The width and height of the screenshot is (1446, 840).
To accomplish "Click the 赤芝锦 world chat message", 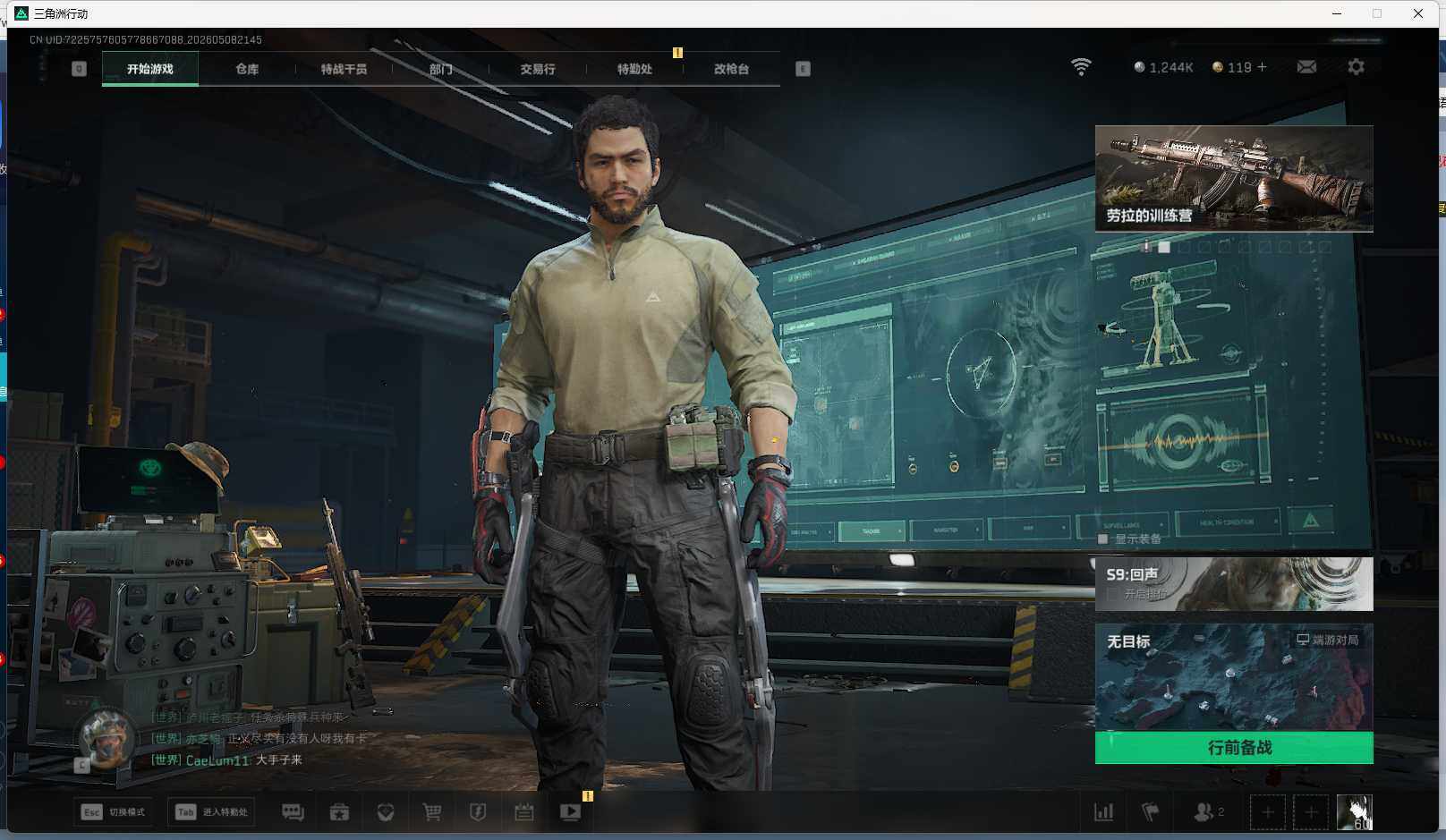I will point(259,738).
